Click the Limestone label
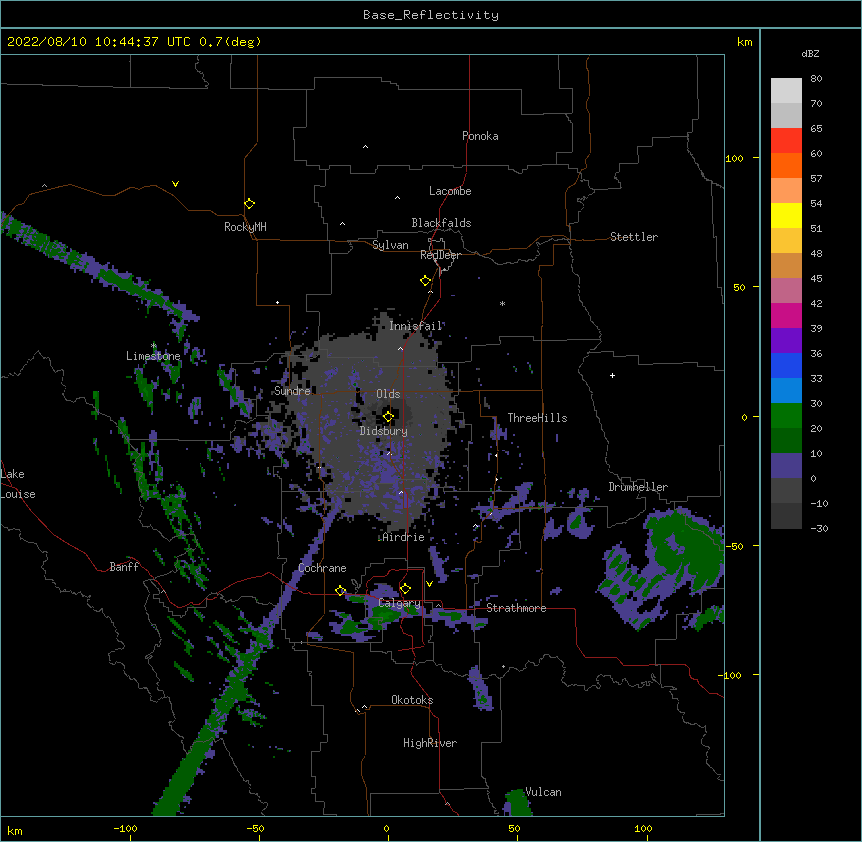 click(x=153, y=356)
